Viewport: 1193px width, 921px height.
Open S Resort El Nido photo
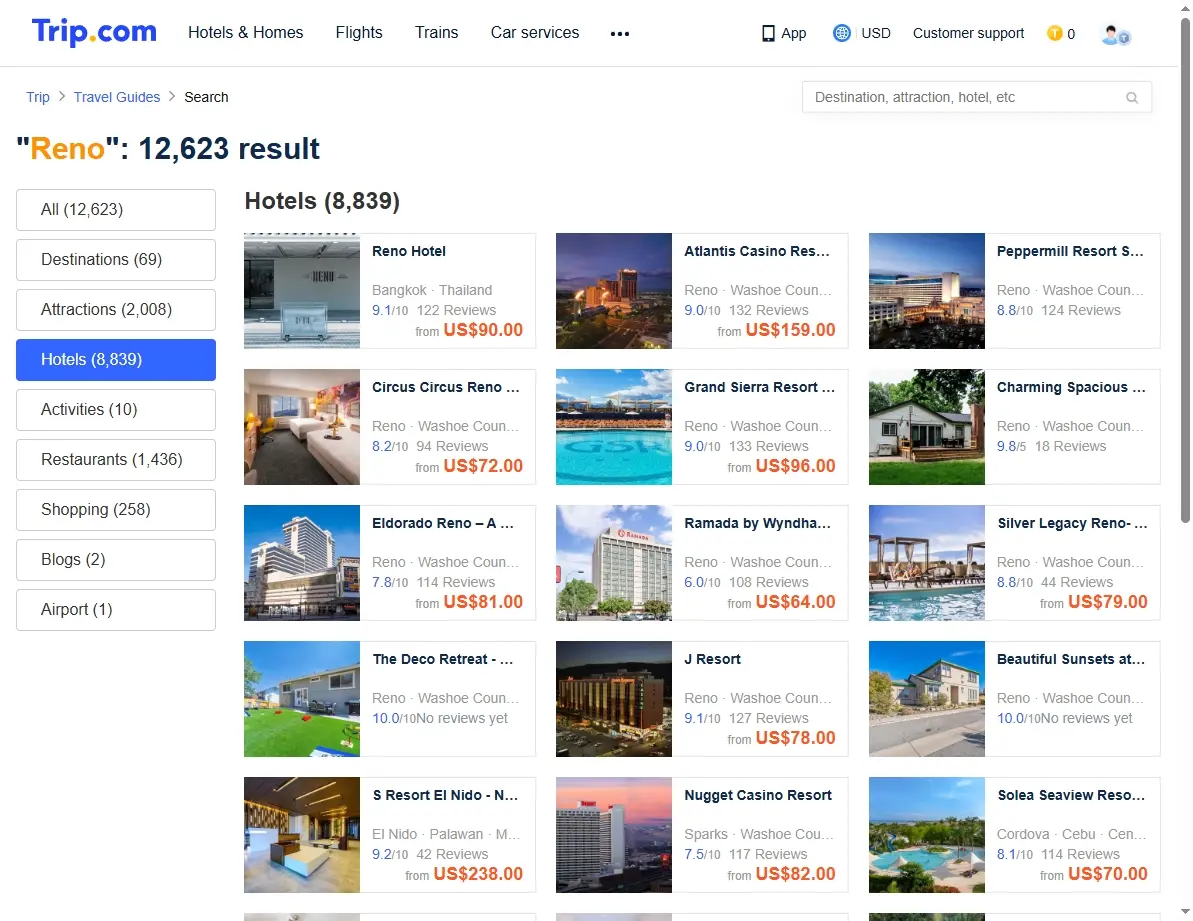coord(302,835)
